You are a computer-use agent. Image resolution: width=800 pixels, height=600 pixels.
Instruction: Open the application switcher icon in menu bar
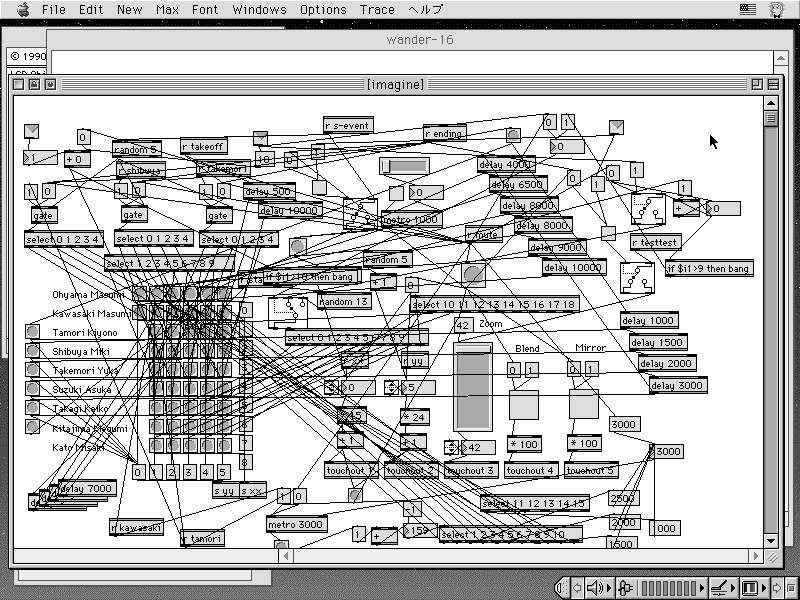(777, 9)
